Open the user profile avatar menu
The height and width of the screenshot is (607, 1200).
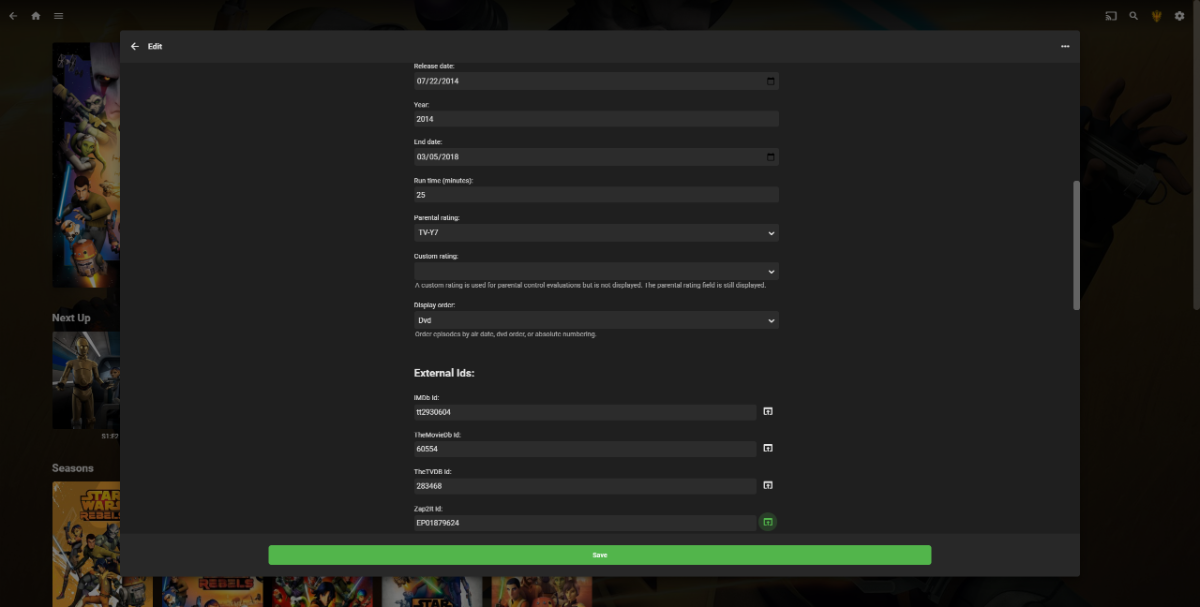pos(1156,16)
